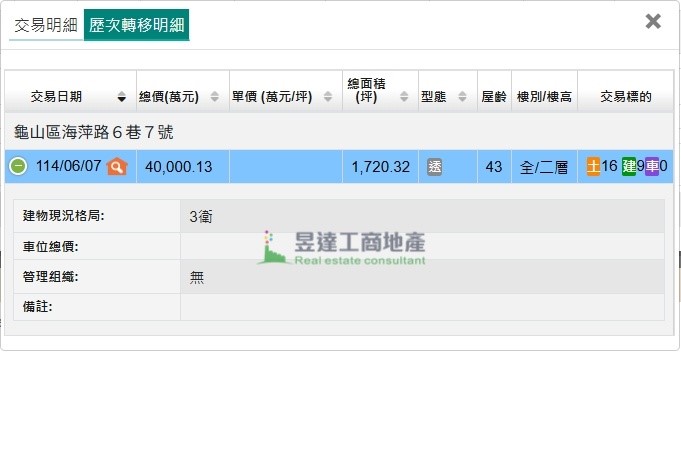Image resolution: width=681 pixels, height=471 pixels.
Task: Click the 透 building type icon
Action: click(x=434, y=167)
